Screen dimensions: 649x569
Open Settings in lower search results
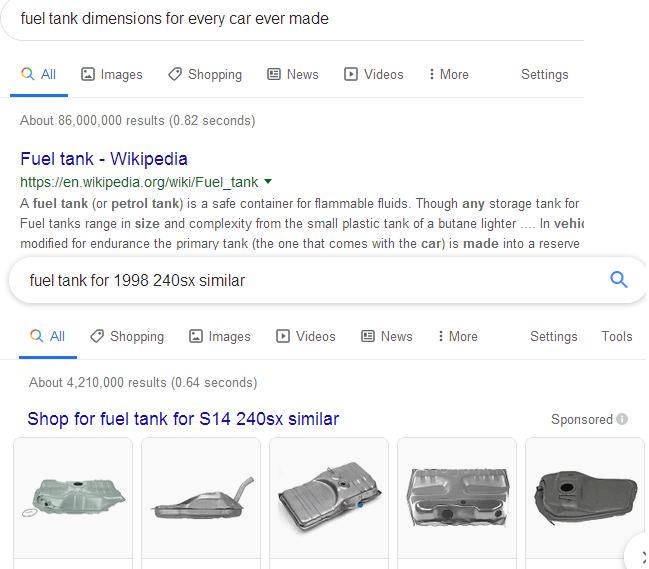(x=553, y=336)
